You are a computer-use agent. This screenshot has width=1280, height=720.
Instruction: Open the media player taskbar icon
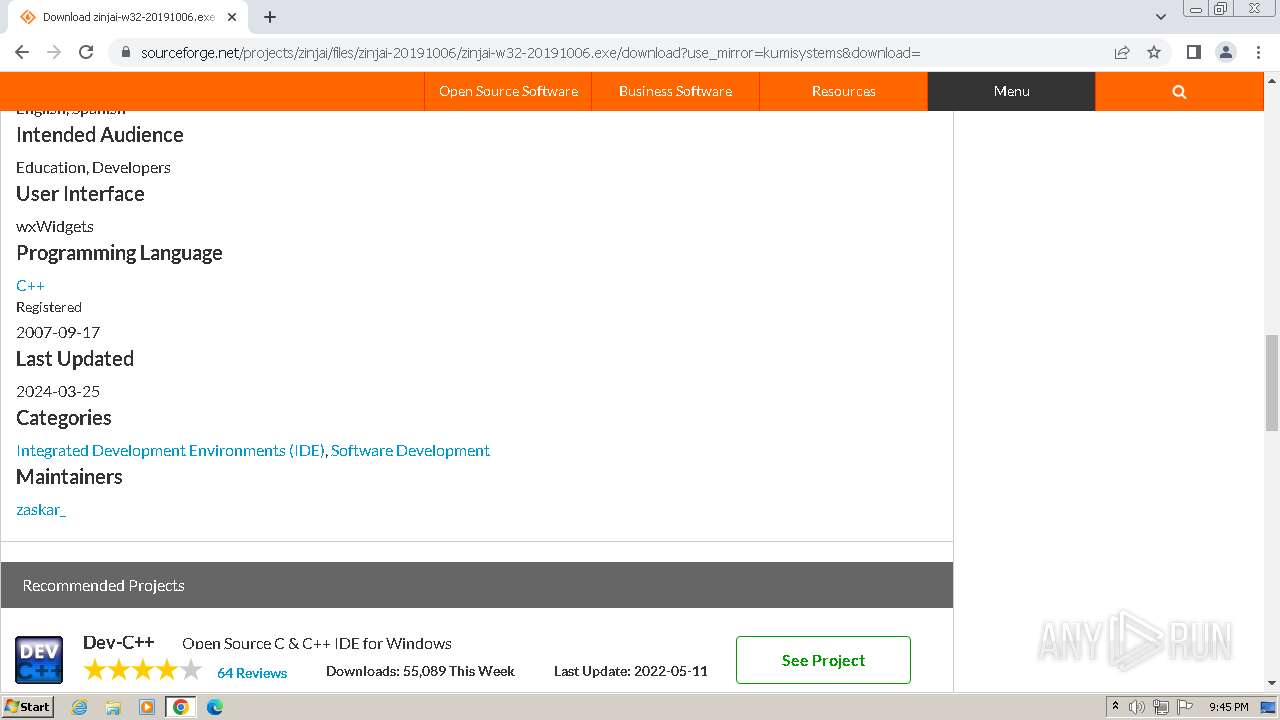click(x=147, y=707)
